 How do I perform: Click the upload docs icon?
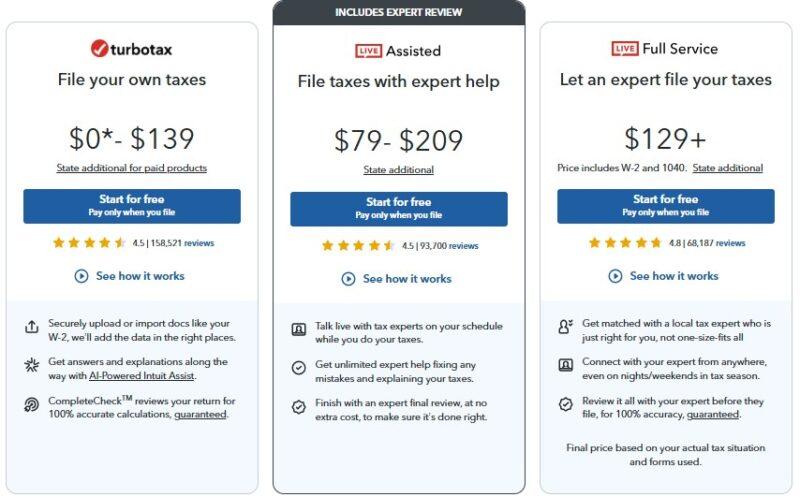click(31, 327)
